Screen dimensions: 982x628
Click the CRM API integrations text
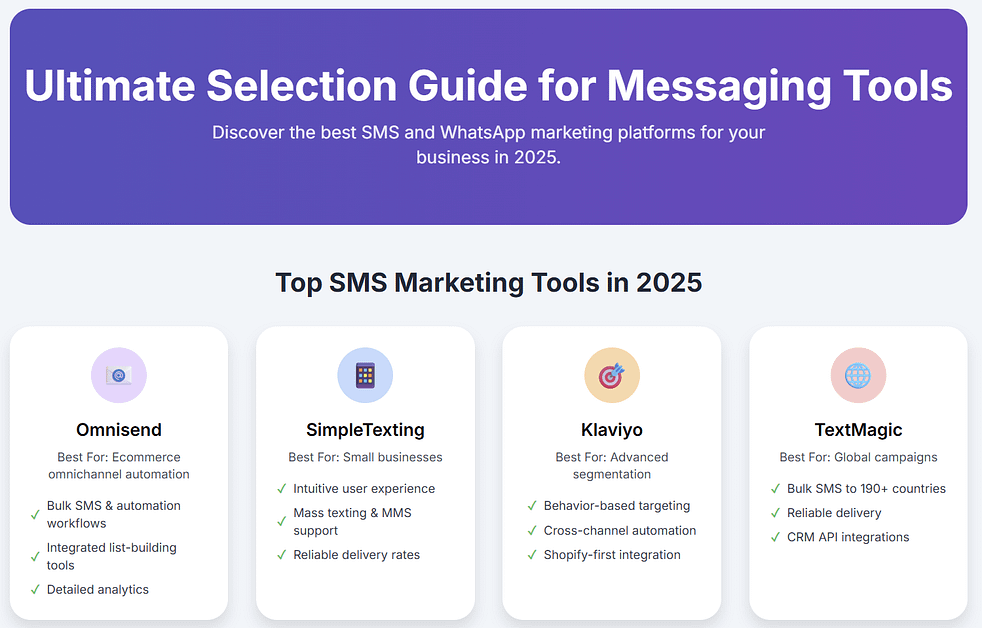[x=848, y=537]
